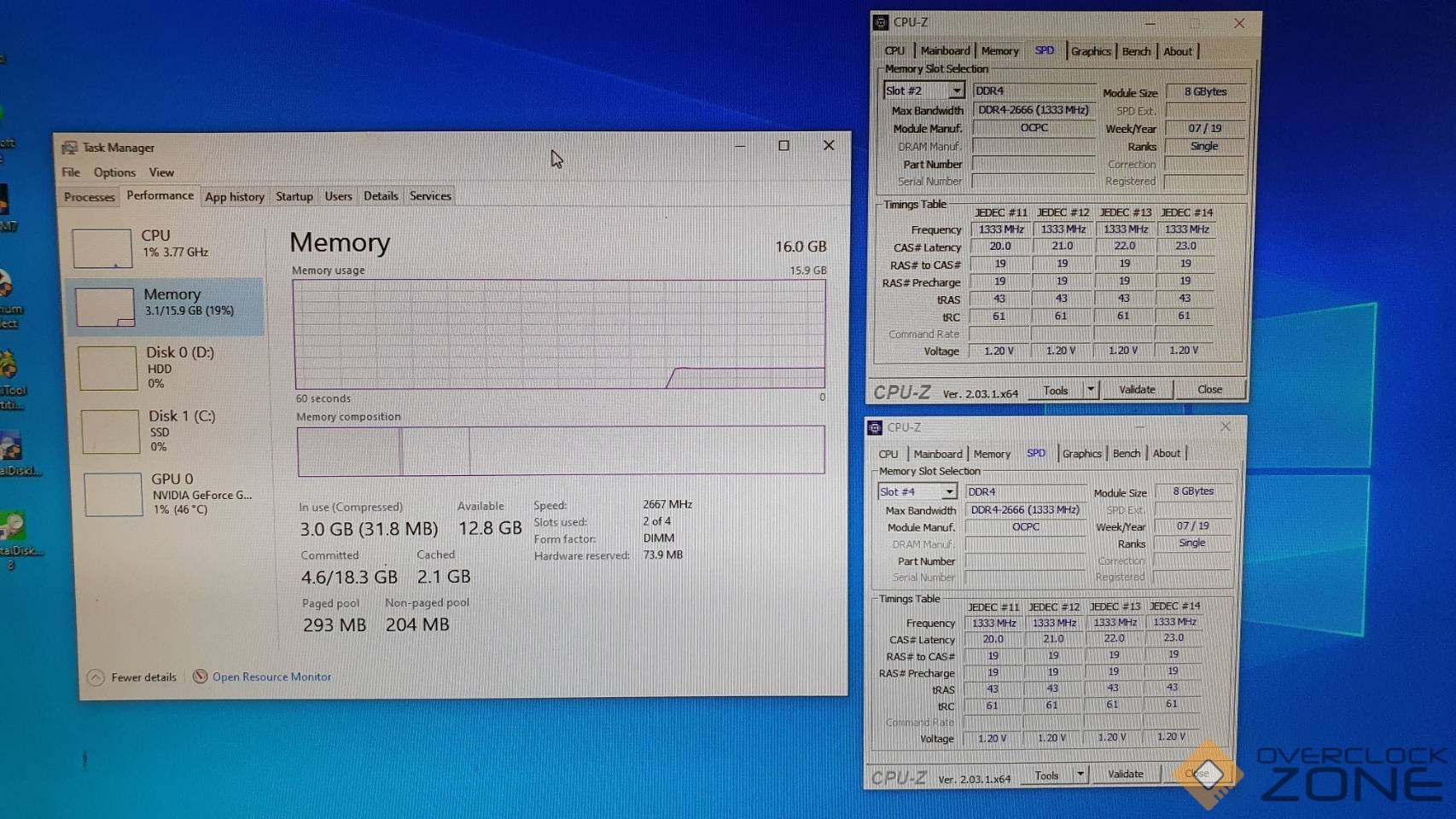Click the Validate button in lower CPU-Z

pyautogui.click(x=1125, y=775)
